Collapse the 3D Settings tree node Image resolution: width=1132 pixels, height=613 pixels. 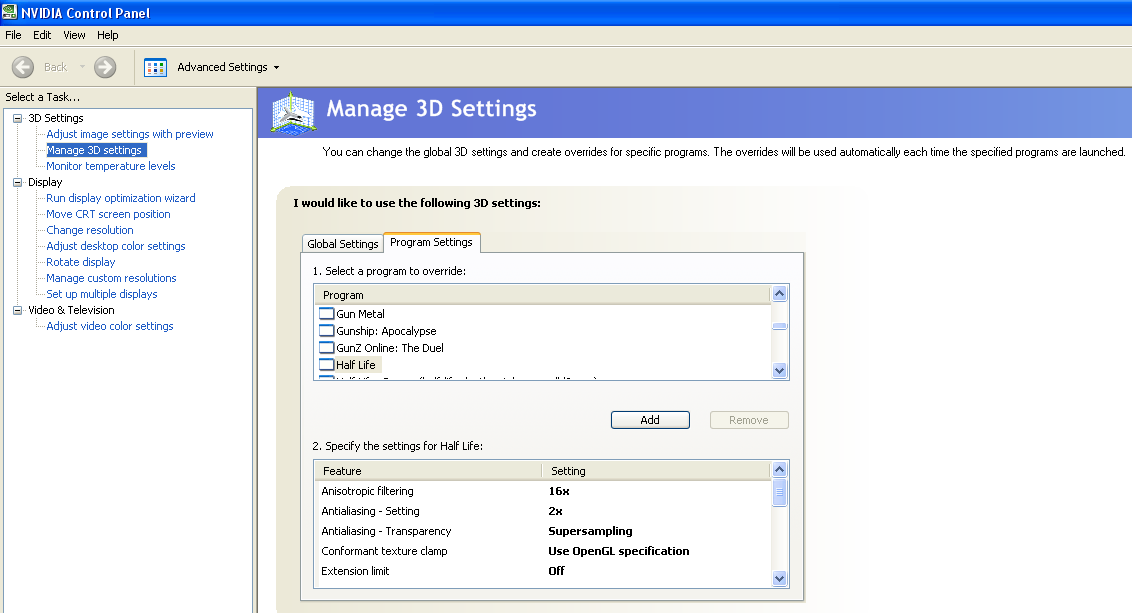point(17,118)
